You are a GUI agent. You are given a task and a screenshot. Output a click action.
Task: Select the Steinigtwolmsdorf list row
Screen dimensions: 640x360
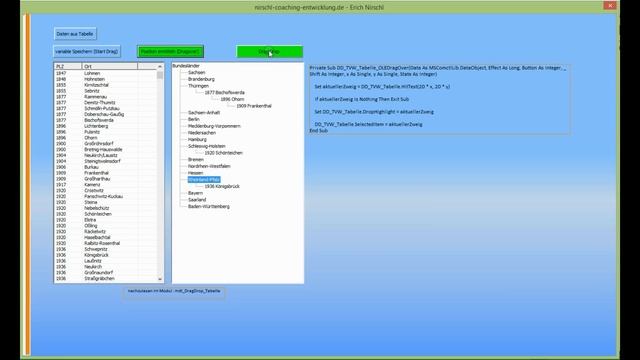click(x=105, y=161)
